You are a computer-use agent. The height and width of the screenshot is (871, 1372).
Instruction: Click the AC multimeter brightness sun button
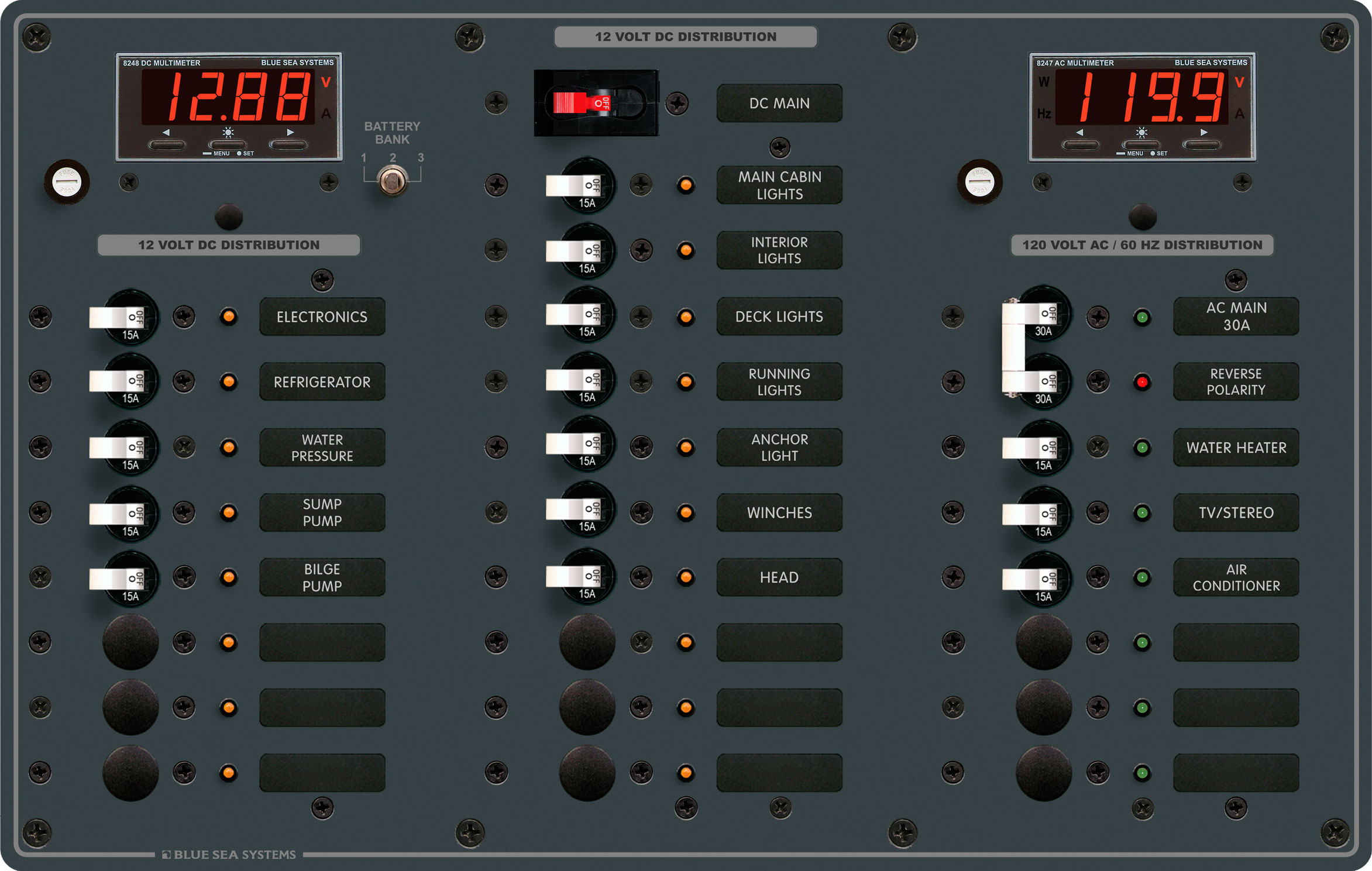[1141, 144]
